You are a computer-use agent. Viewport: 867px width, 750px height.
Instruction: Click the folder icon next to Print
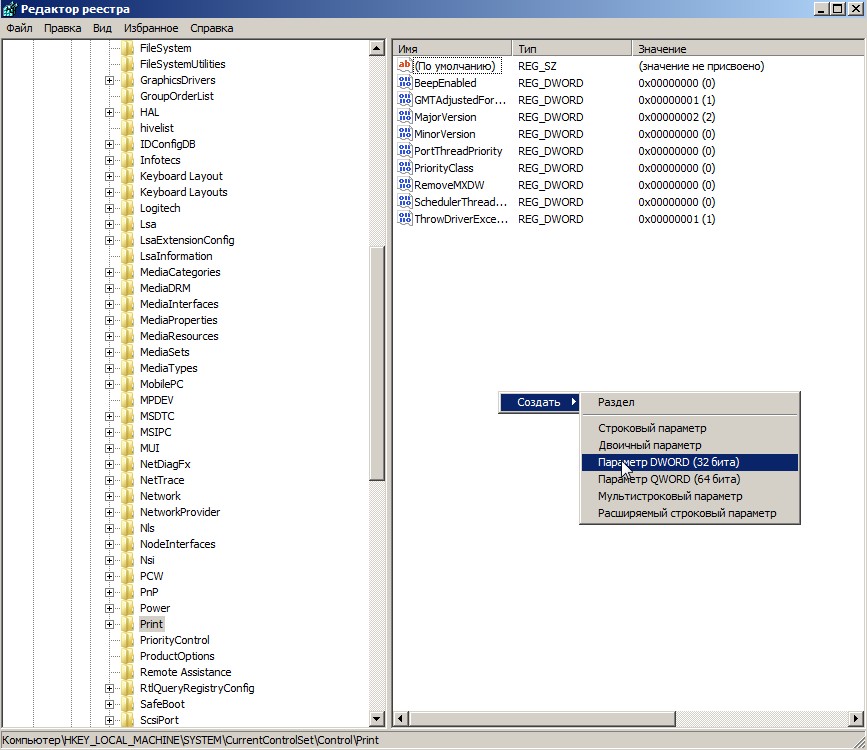127,624
